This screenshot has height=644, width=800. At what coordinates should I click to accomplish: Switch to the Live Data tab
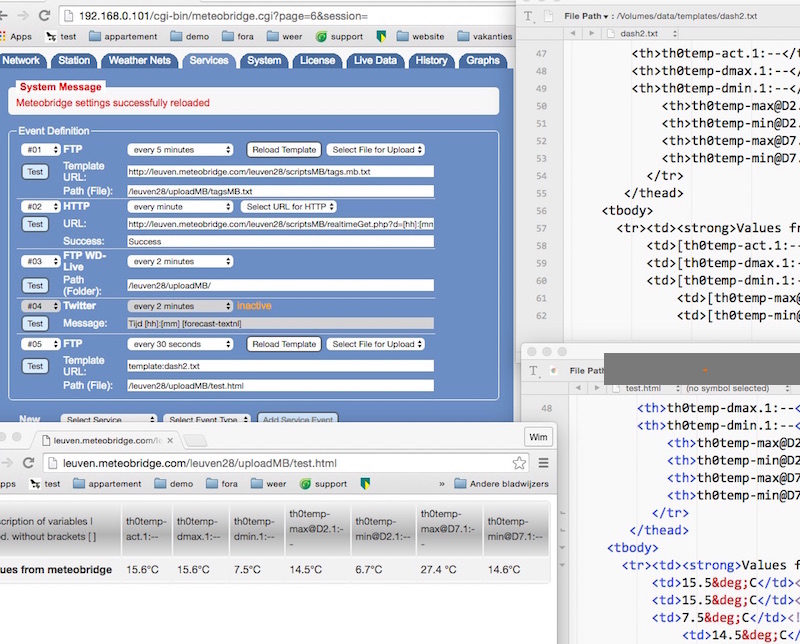(375, 60)
